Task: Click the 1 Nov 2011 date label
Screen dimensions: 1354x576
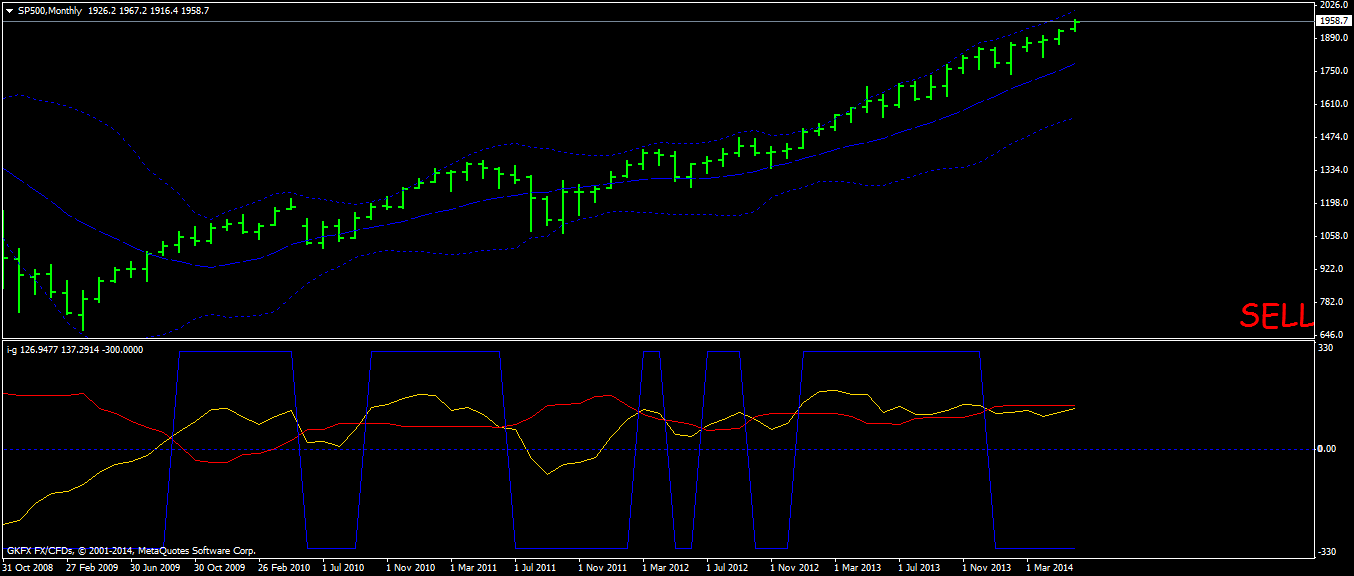Action: (x=602, y=568)
